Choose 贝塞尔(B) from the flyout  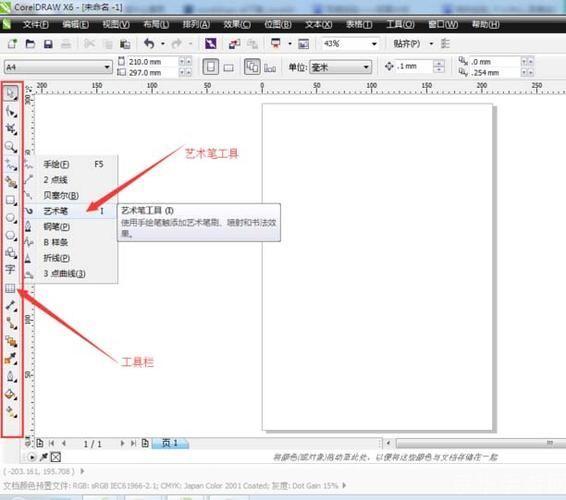[71, 195]
